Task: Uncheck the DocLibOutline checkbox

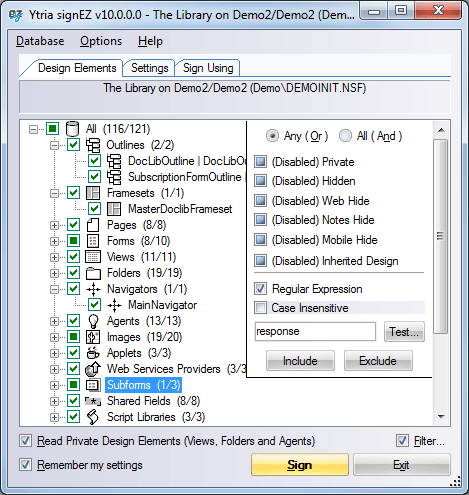Action: coord(94,161)
